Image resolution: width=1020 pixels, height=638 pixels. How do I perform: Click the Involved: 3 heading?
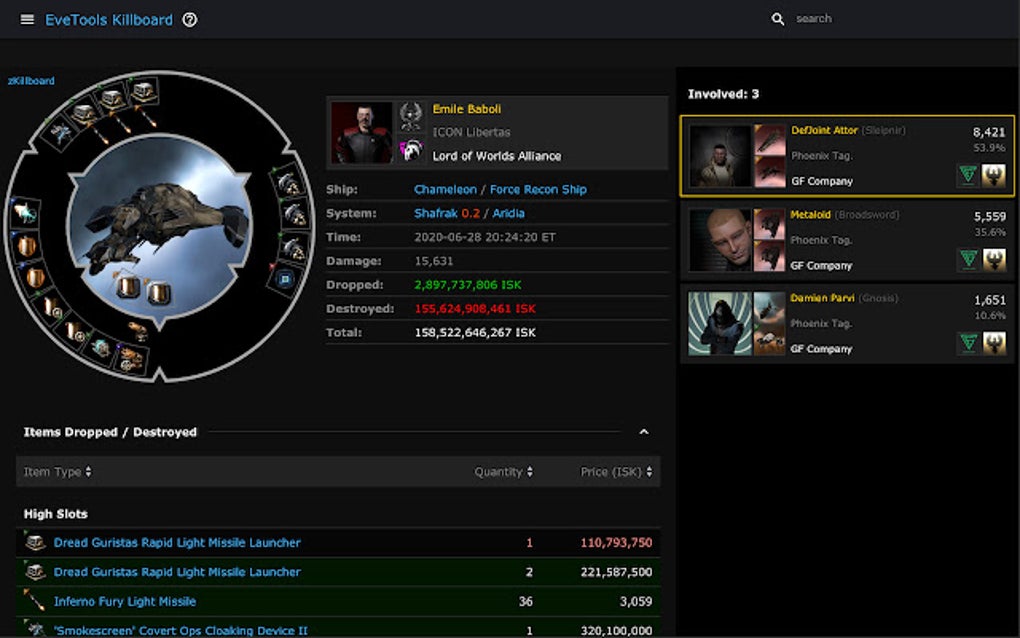723,94
